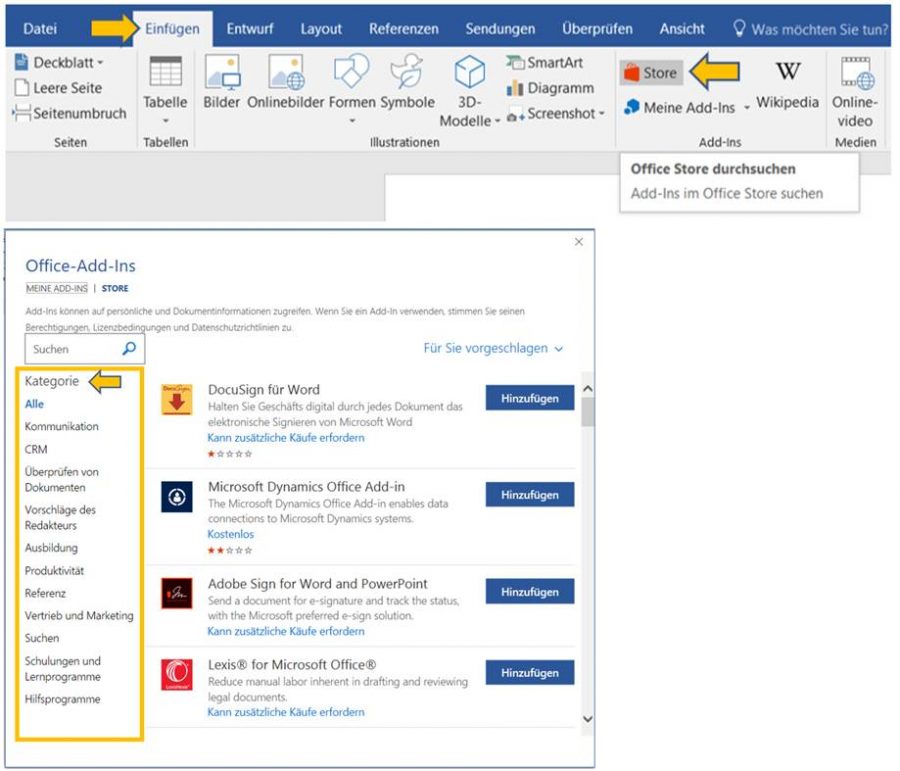Click the magnifier search icon
The width and height of the screenshot is (900, 771).
(130, 348)
